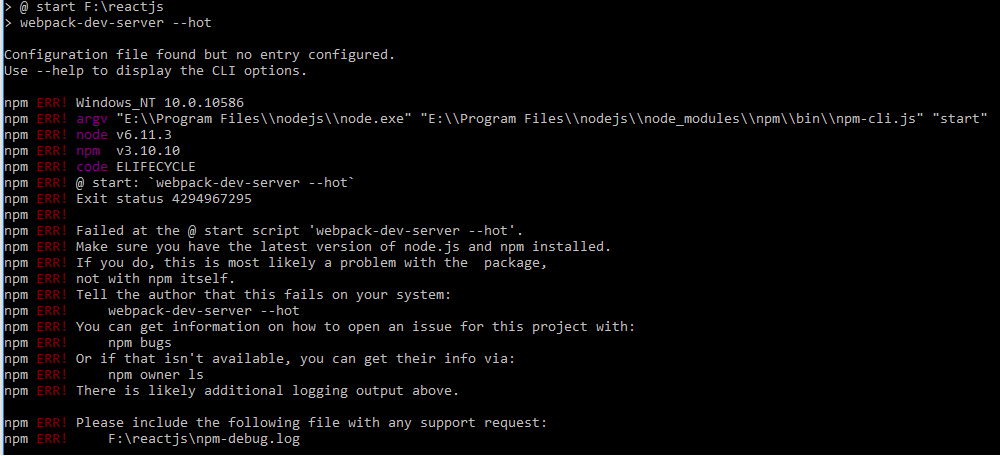Click the 'webpack-dev-server --hot' command at top
Viewport: 1000px width, 456px height.
[115, 23]
